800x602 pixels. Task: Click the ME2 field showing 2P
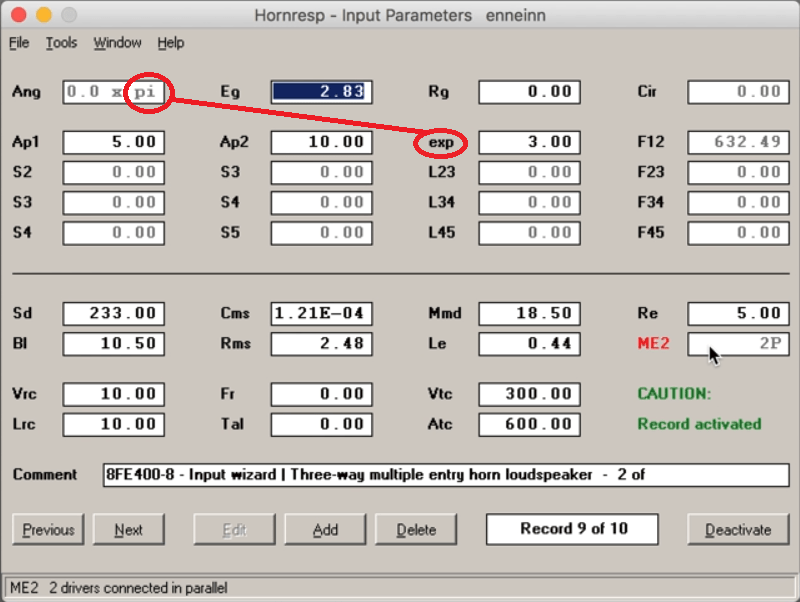tap(738, 343)
